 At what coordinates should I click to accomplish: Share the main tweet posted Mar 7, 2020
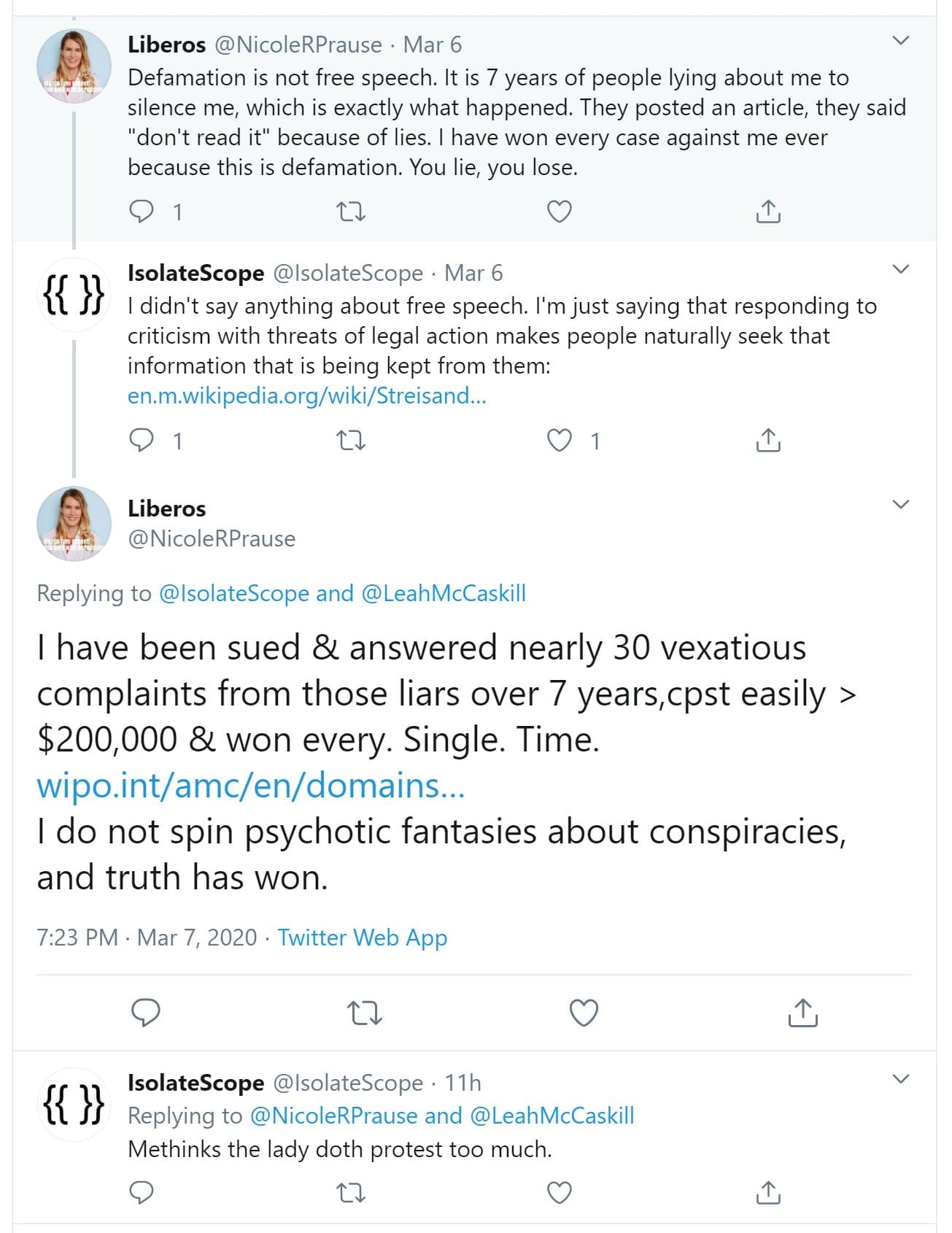click(x=802, y=1013)
